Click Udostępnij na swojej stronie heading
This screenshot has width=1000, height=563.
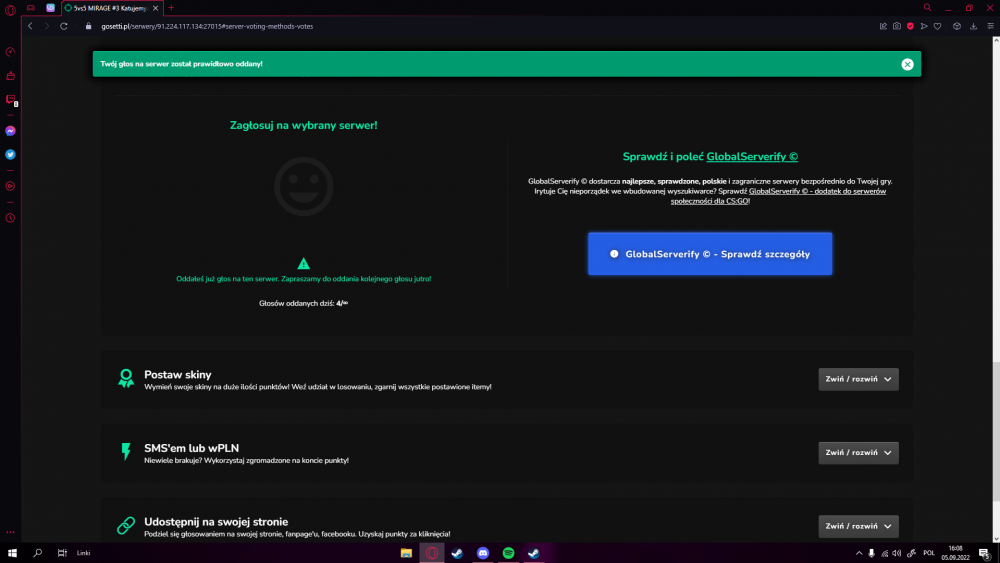point(216,522)
